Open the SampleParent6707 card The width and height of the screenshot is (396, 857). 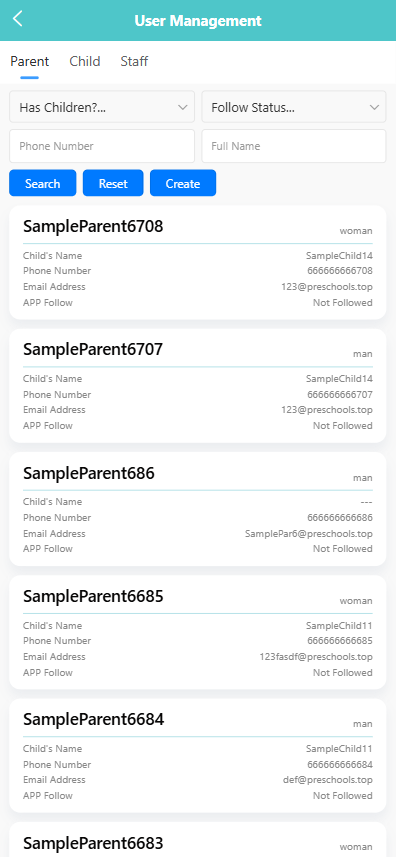coord(198,386)
